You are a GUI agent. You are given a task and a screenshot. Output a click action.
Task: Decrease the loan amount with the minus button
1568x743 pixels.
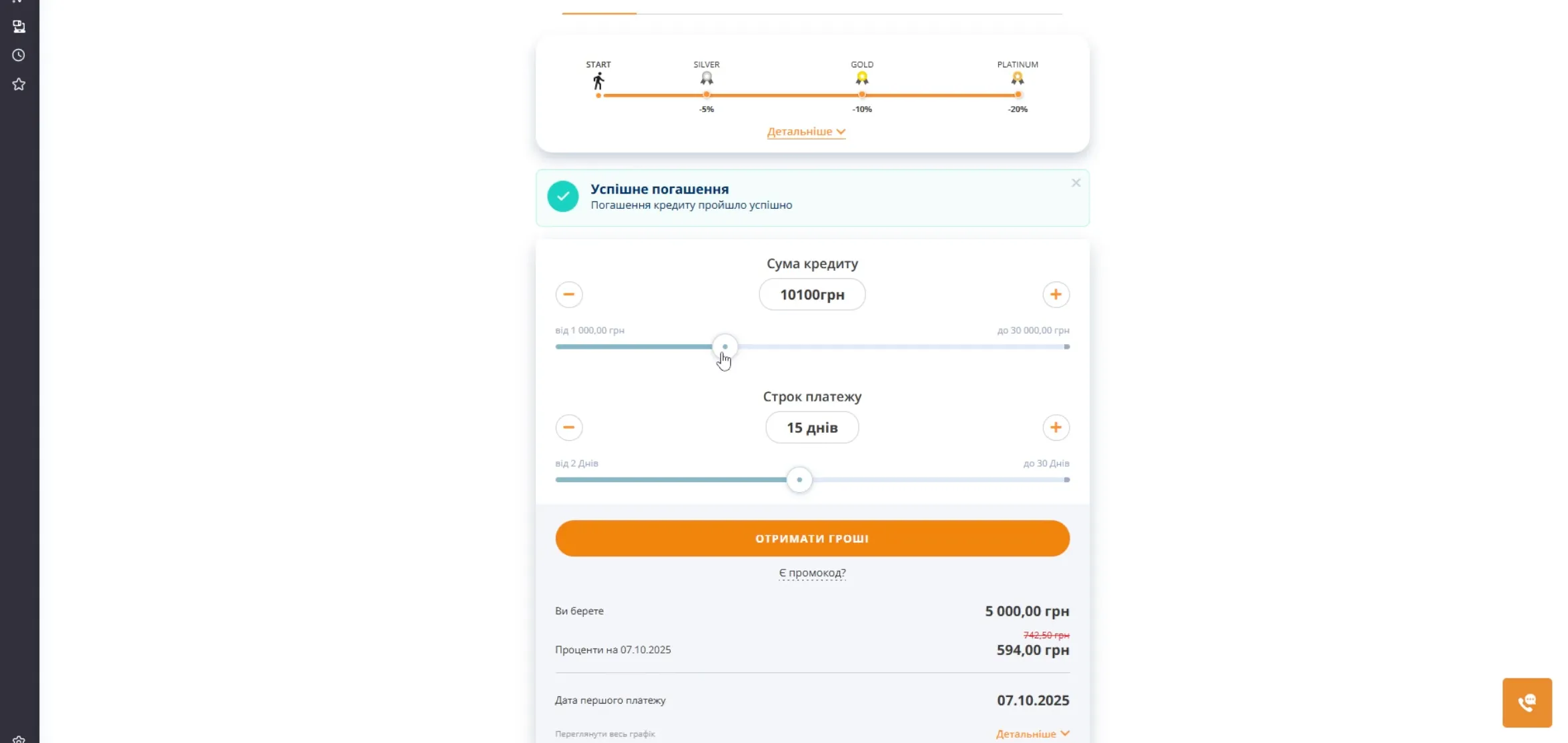pyautogui.click(x=568, y=295)
